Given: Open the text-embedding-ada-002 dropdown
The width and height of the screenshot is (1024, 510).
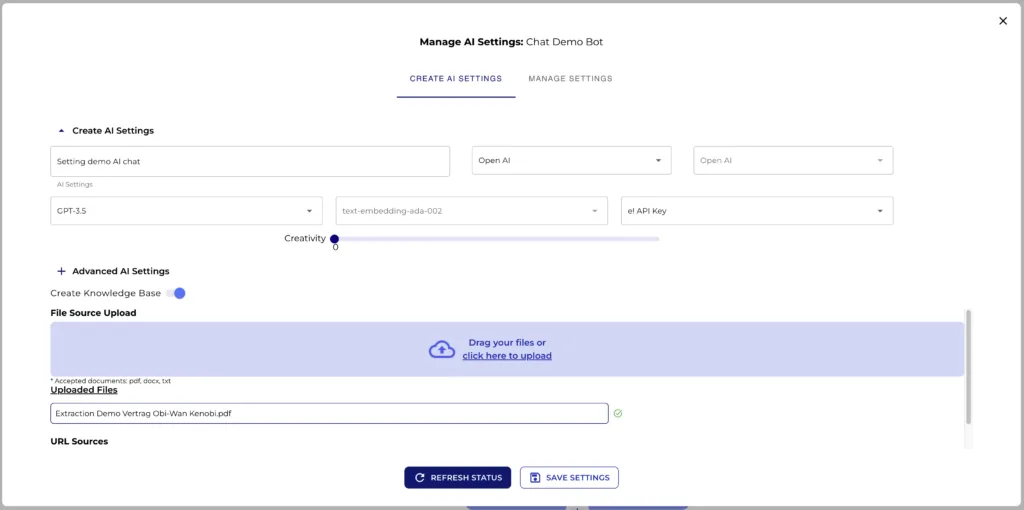Looking at the screenshot, I should pos(472,211).
